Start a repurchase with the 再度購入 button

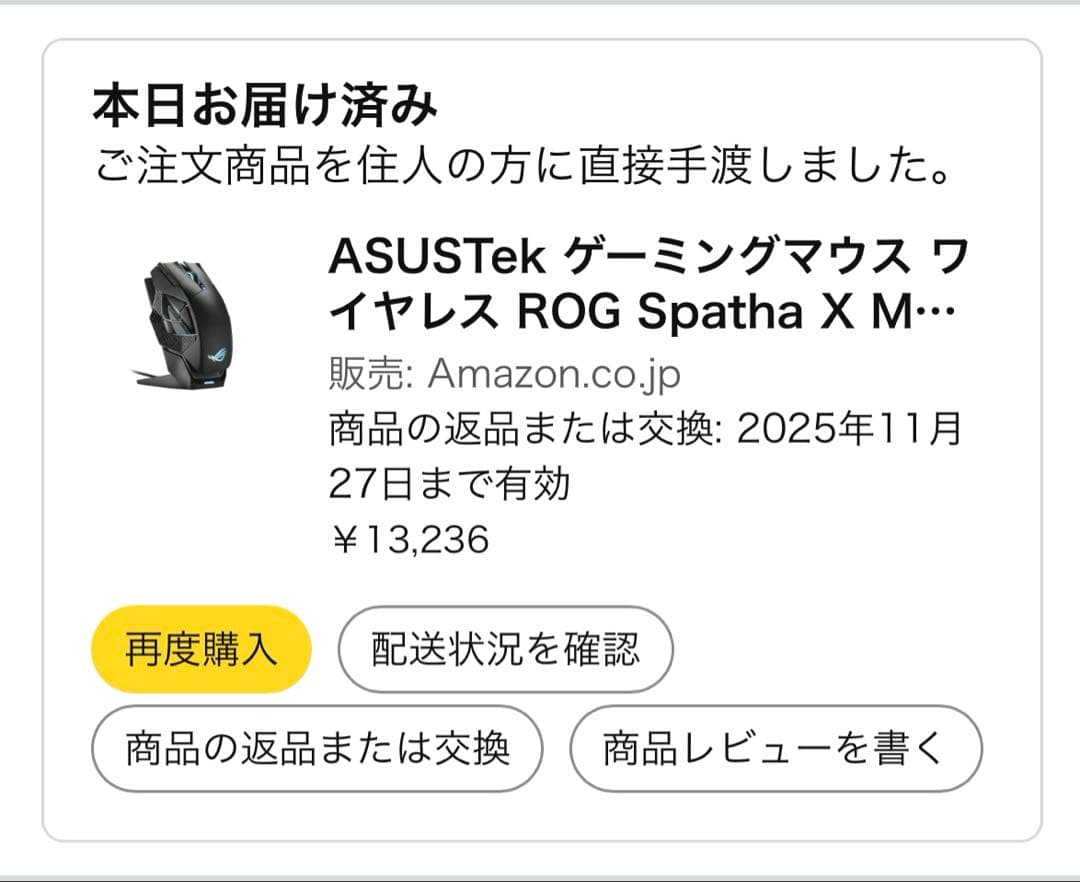click(200, 649)
